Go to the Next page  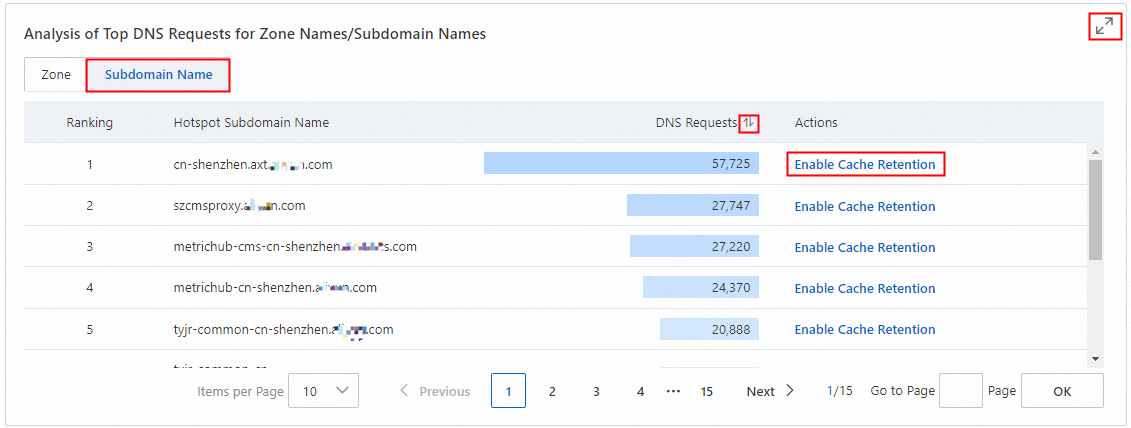[x=770, y=391]
